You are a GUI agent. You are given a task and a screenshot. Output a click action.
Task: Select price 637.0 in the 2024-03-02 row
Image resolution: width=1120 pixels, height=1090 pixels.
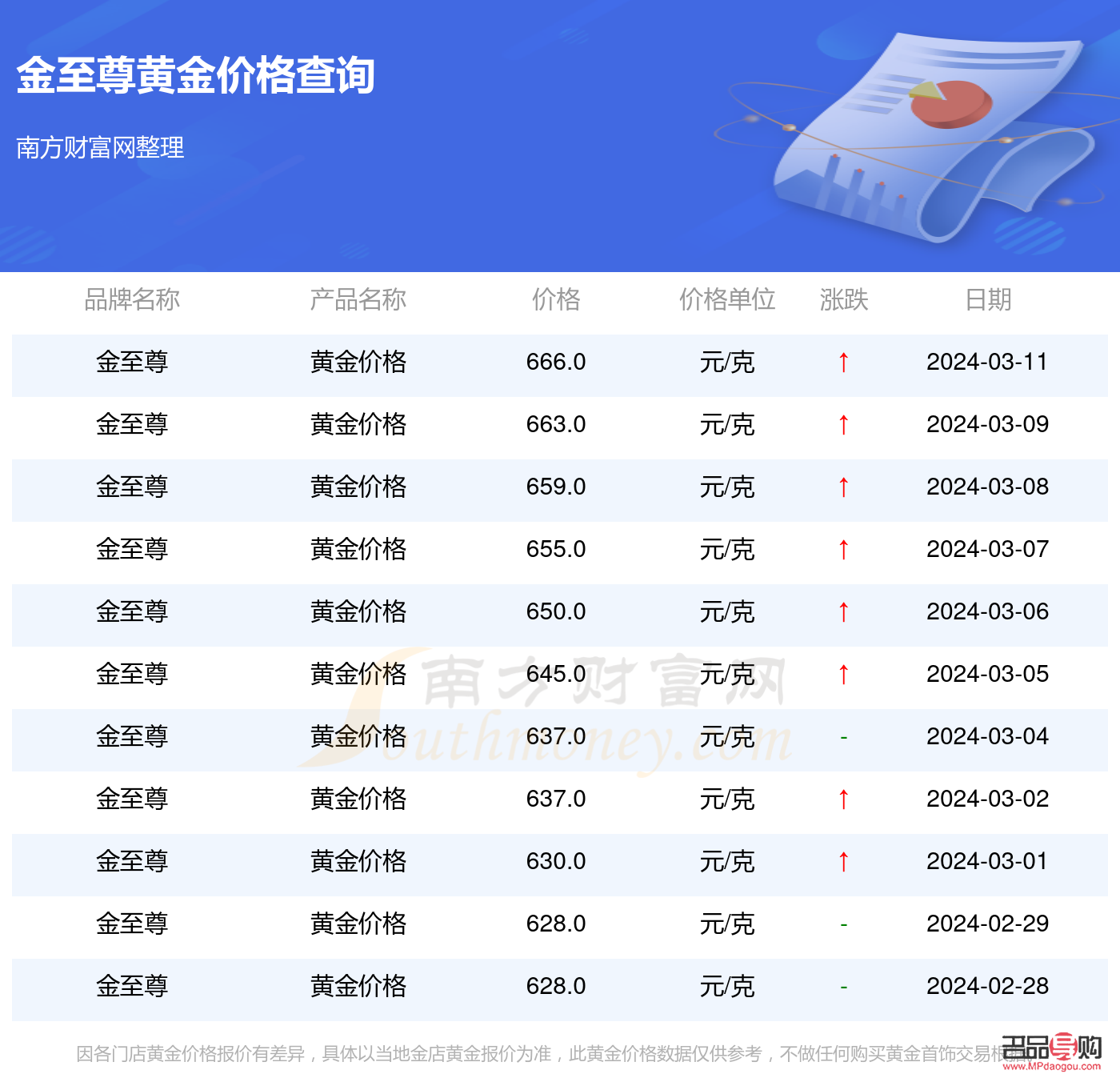click(556, 799)
